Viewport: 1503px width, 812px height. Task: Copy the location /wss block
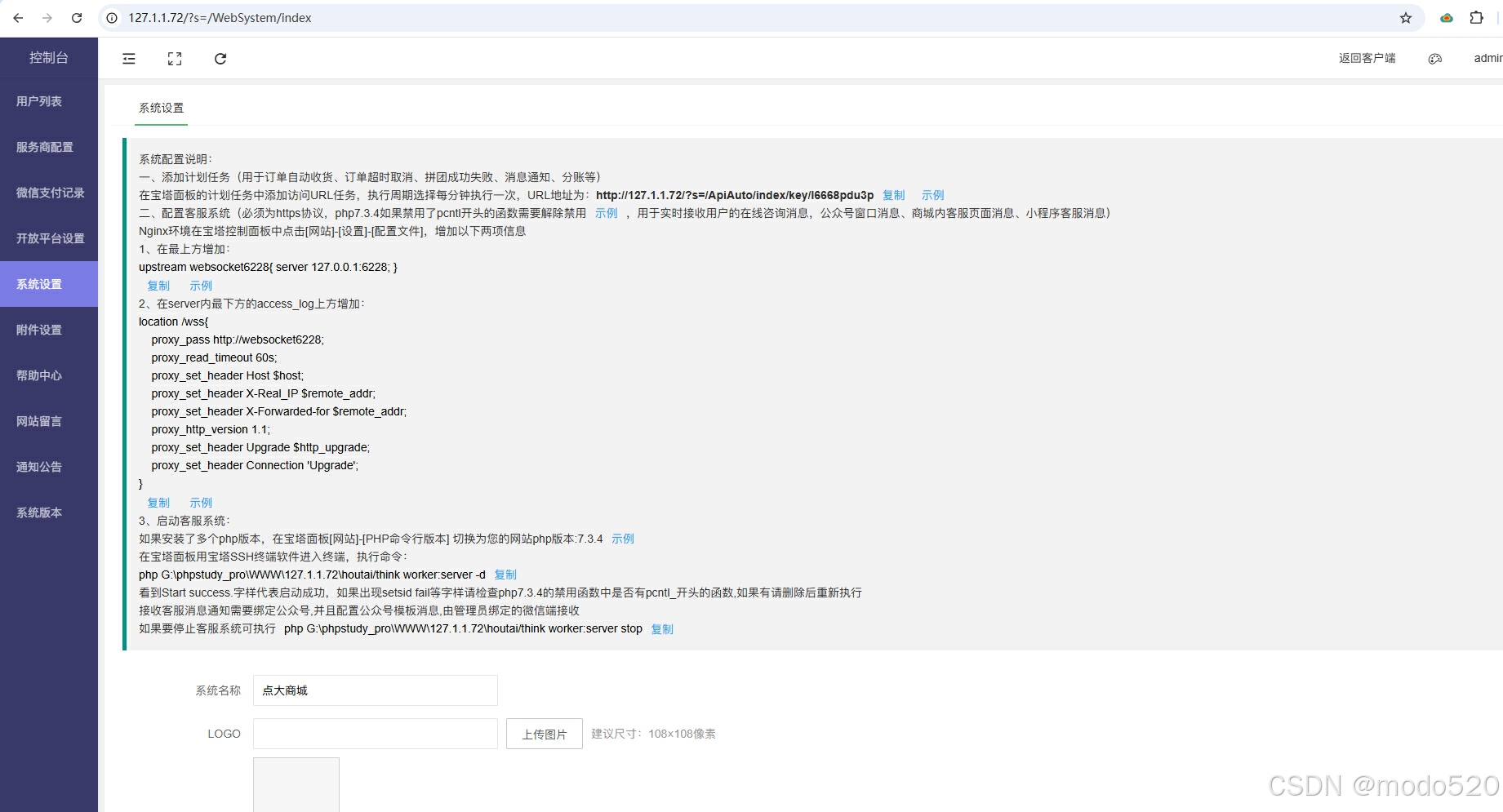pos(158,503)
